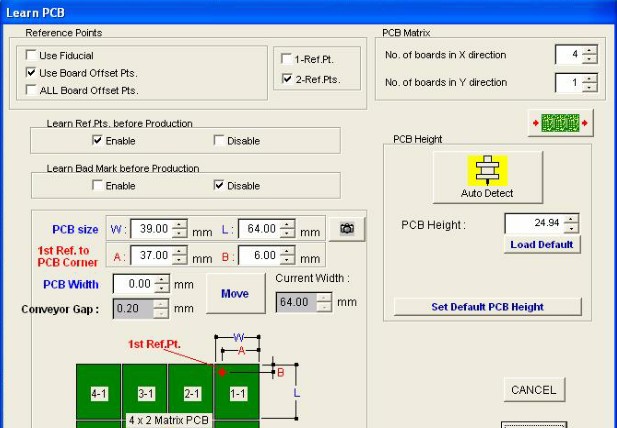The image size is (617, 428).
Task: Check ALL Board Offset Pts. option
Action: click(x=31, y=91)
